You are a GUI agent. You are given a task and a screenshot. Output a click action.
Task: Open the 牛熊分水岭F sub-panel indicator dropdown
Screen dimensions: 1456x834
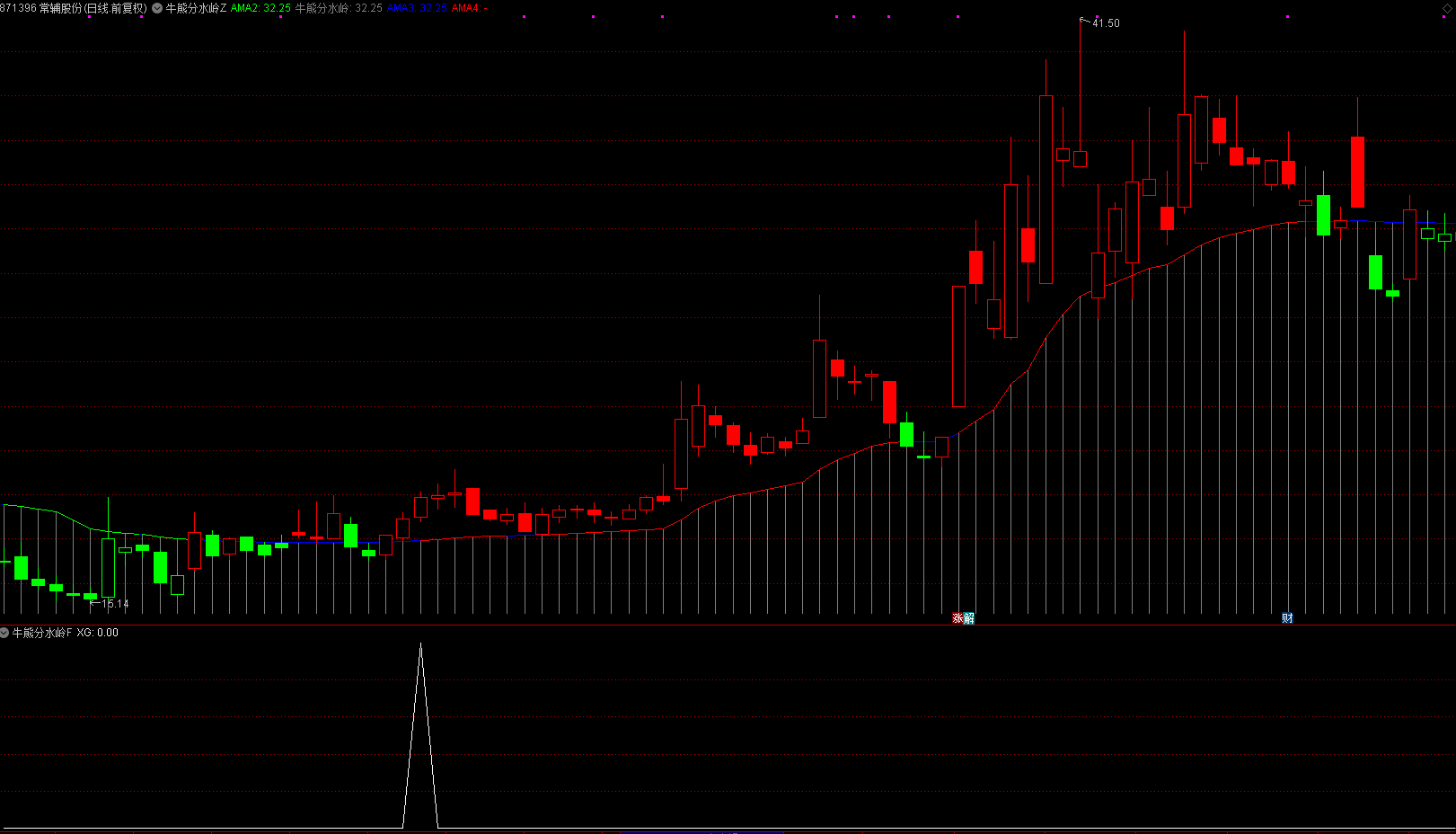pos(4,633)
